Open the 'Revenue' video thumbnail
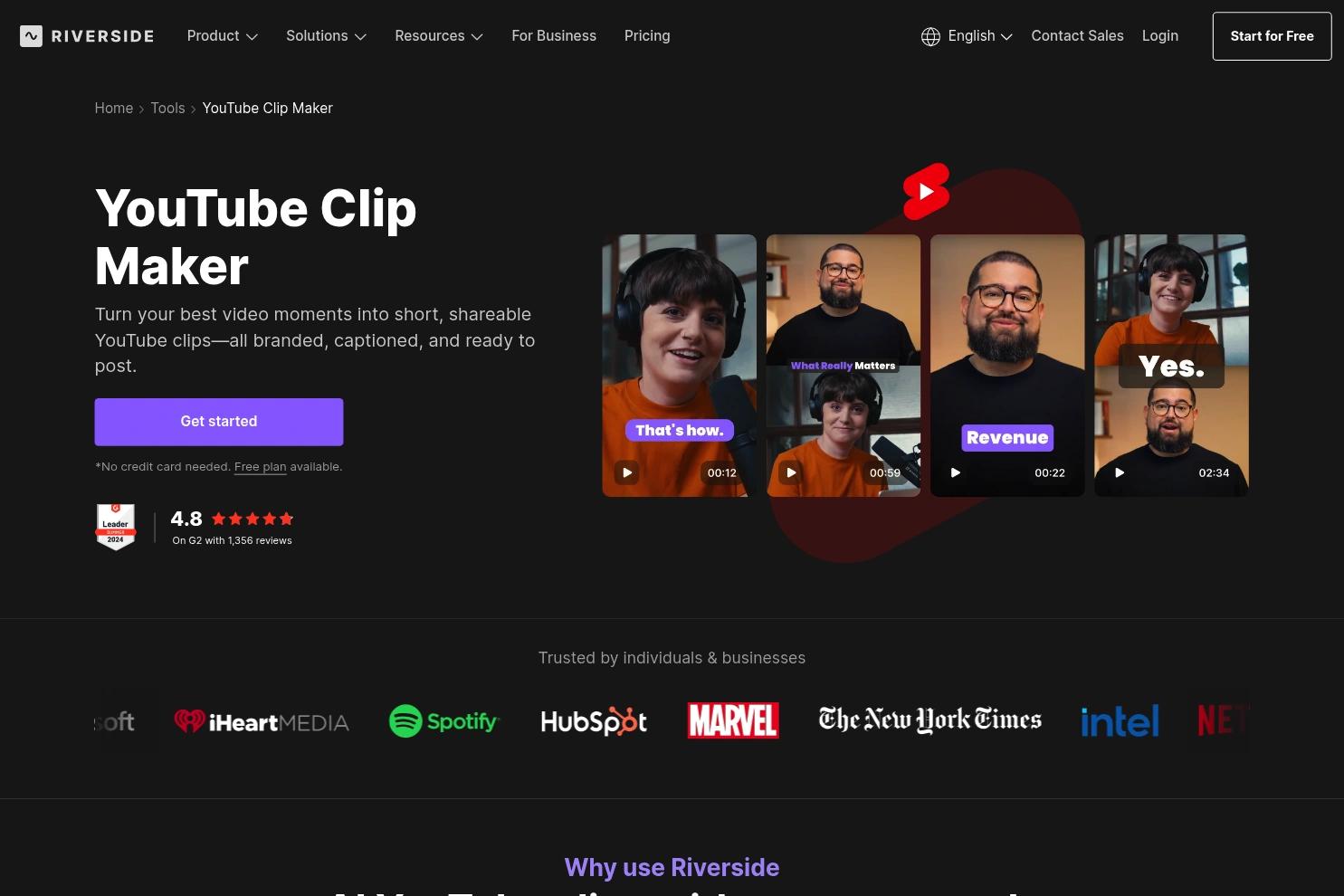 pyautogui.click(x=1007, y=366)
